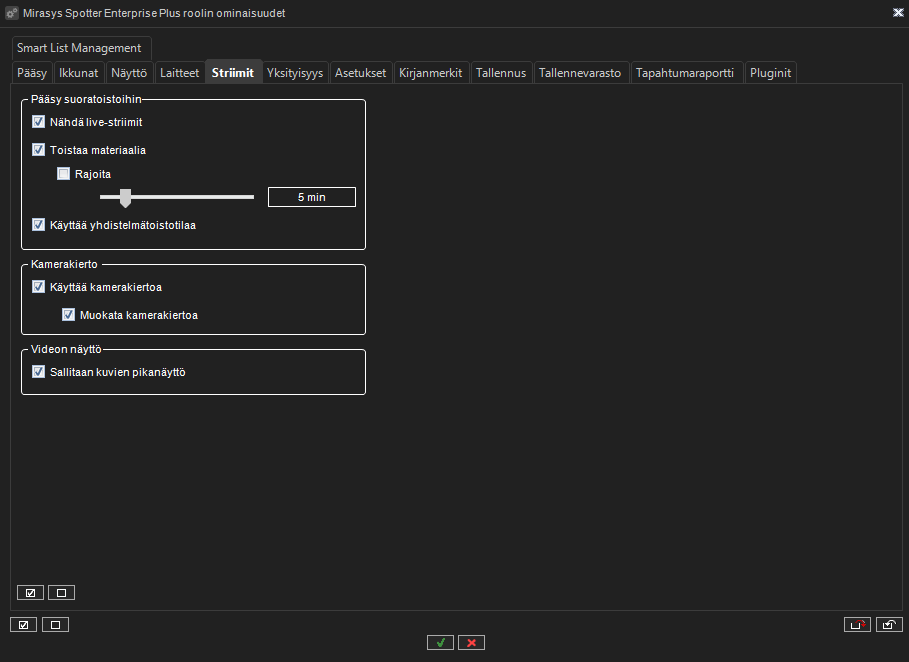Click the check-all icon inside the Striimit panel

30,592
